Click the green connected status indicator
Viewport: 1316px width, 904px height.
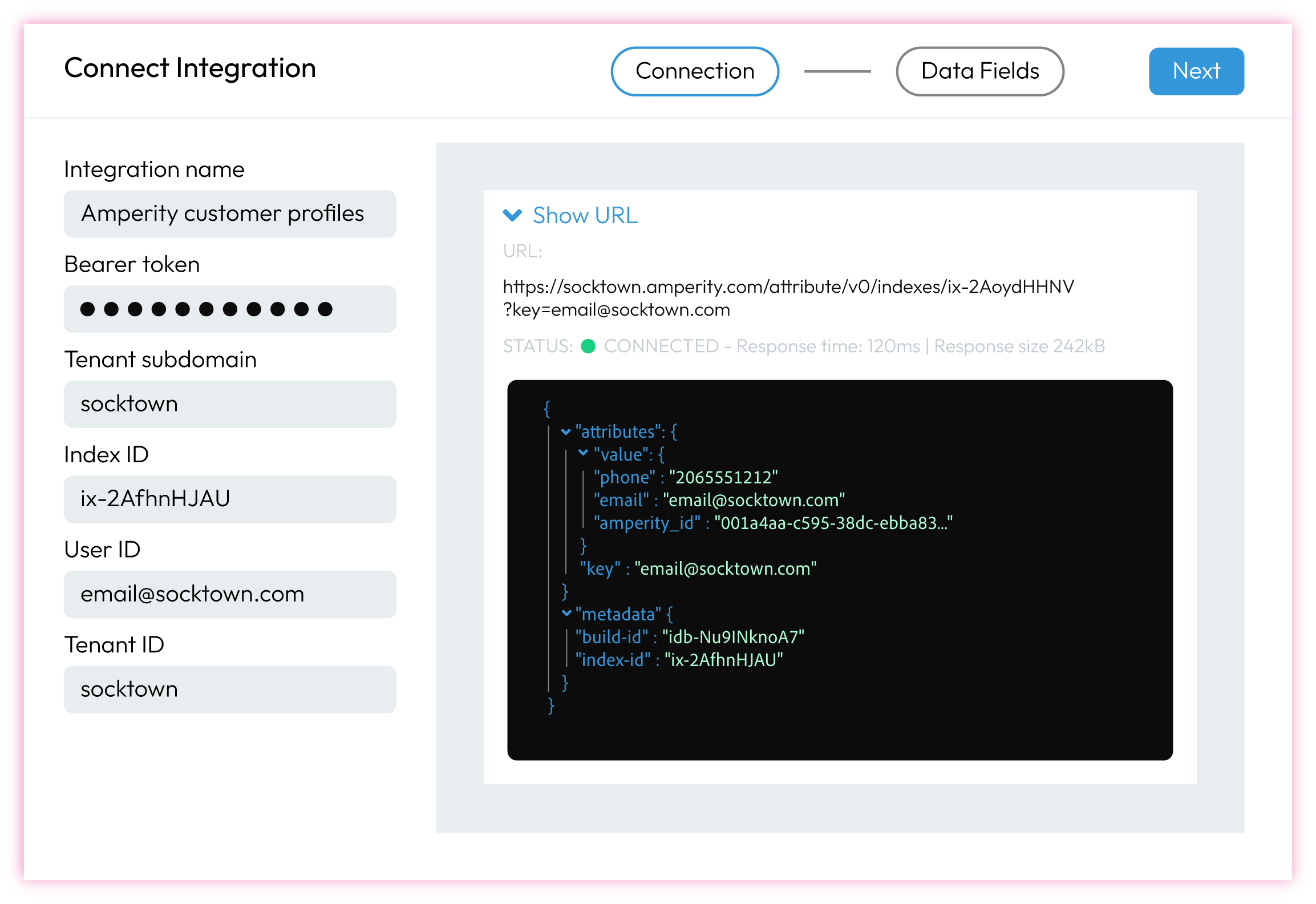[588, 346]
